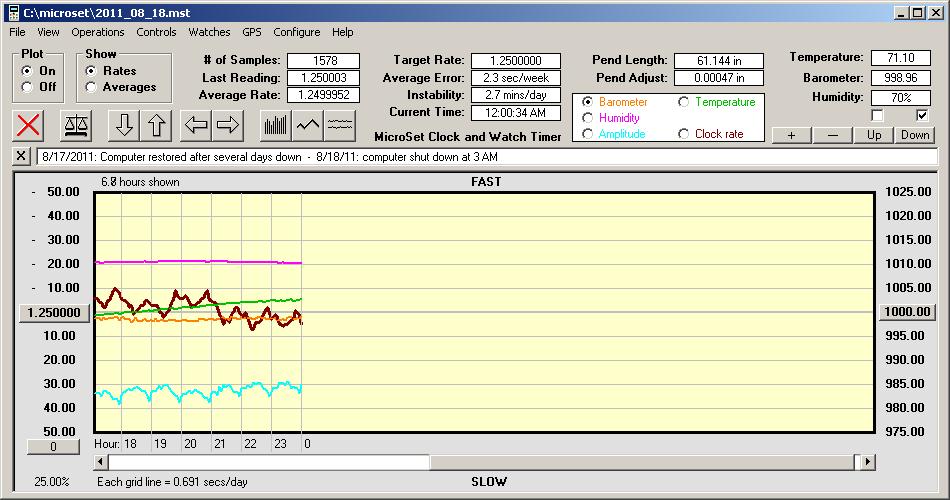Click the Last Reading value field

(324, 78)
